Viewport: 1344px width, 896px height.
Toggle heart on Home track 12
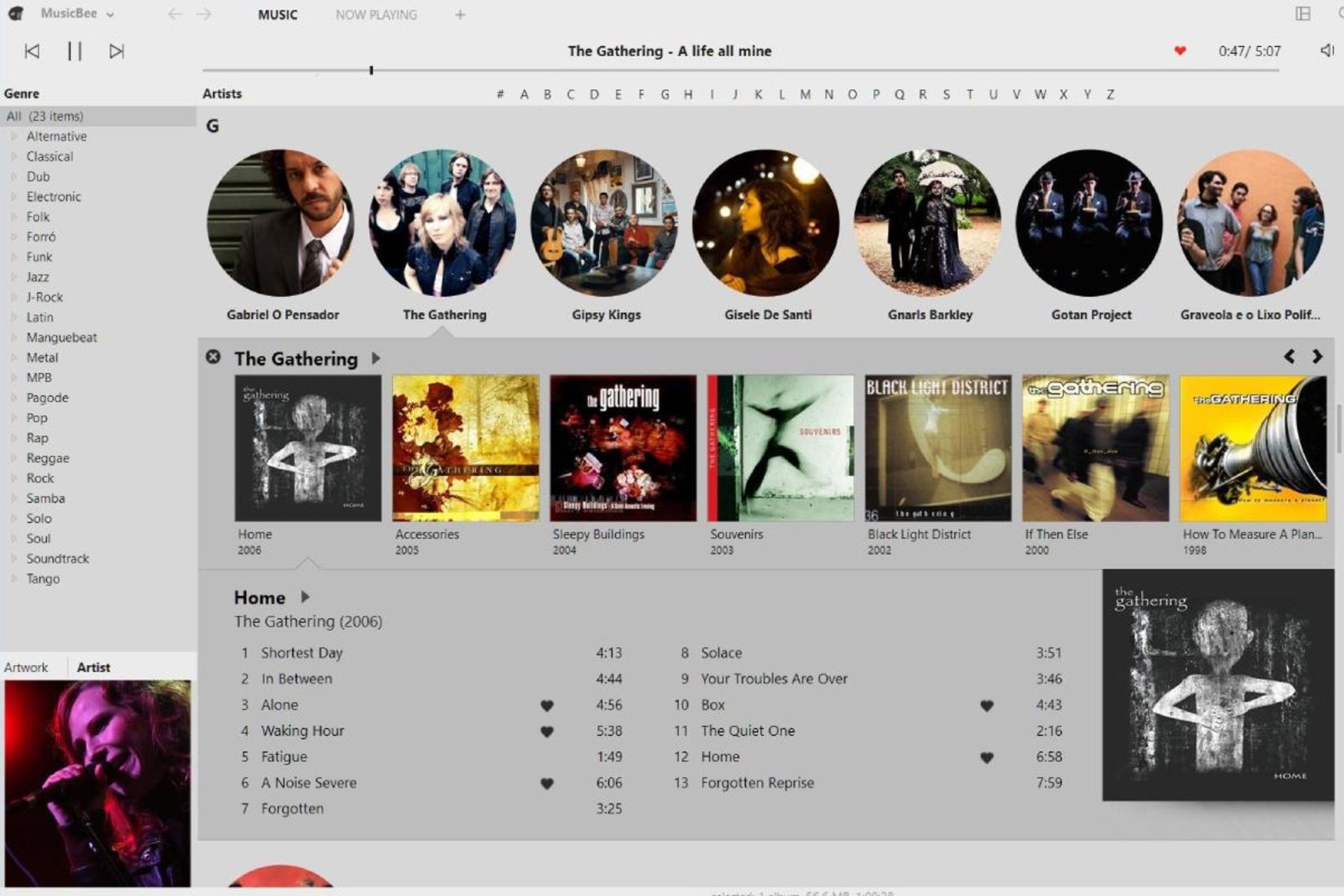click(986, 757)
